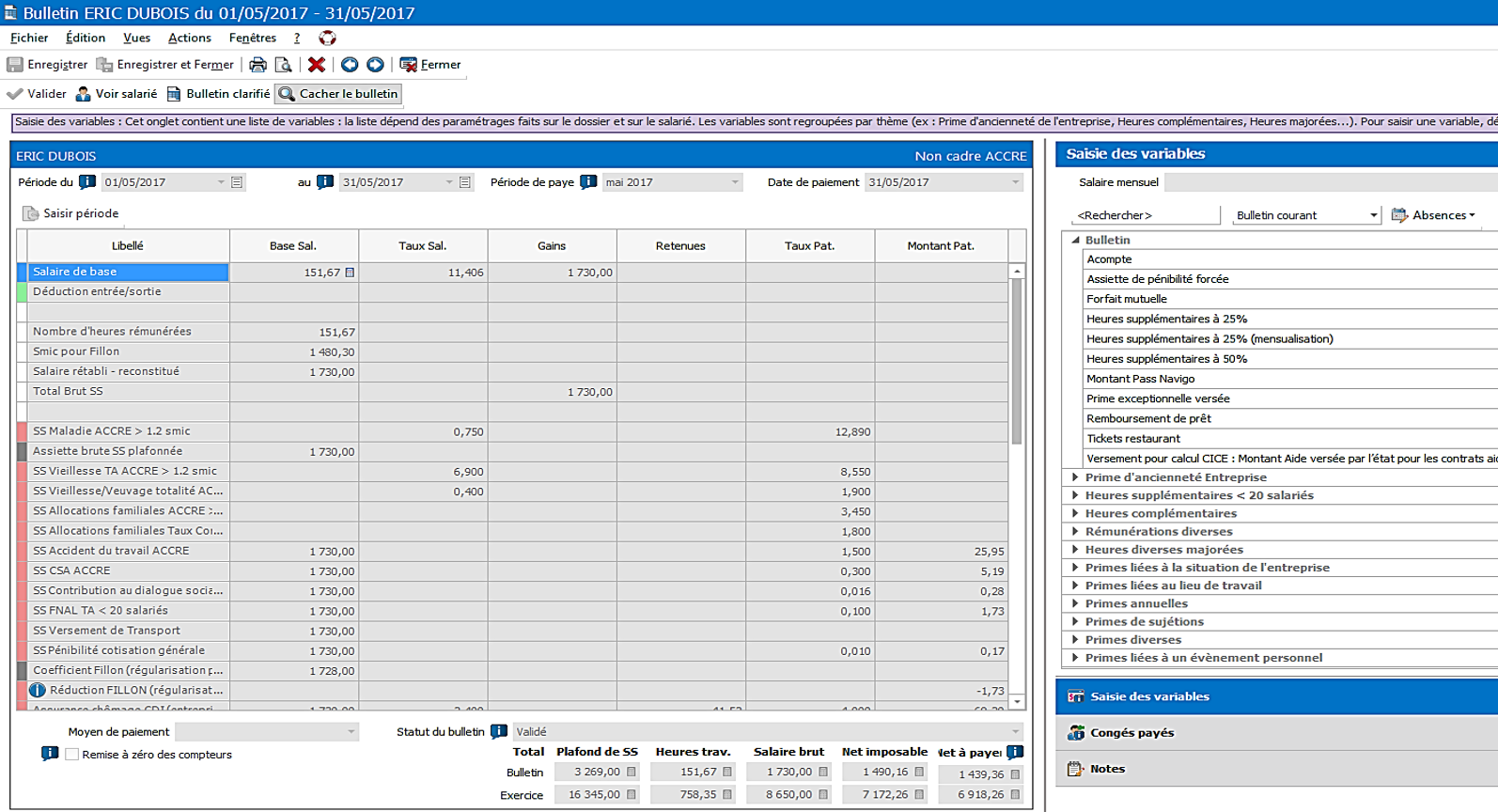Open Moyen de paiement dropdown
The height and width of the screenshot is (812, 1498).
pos(351,731)
